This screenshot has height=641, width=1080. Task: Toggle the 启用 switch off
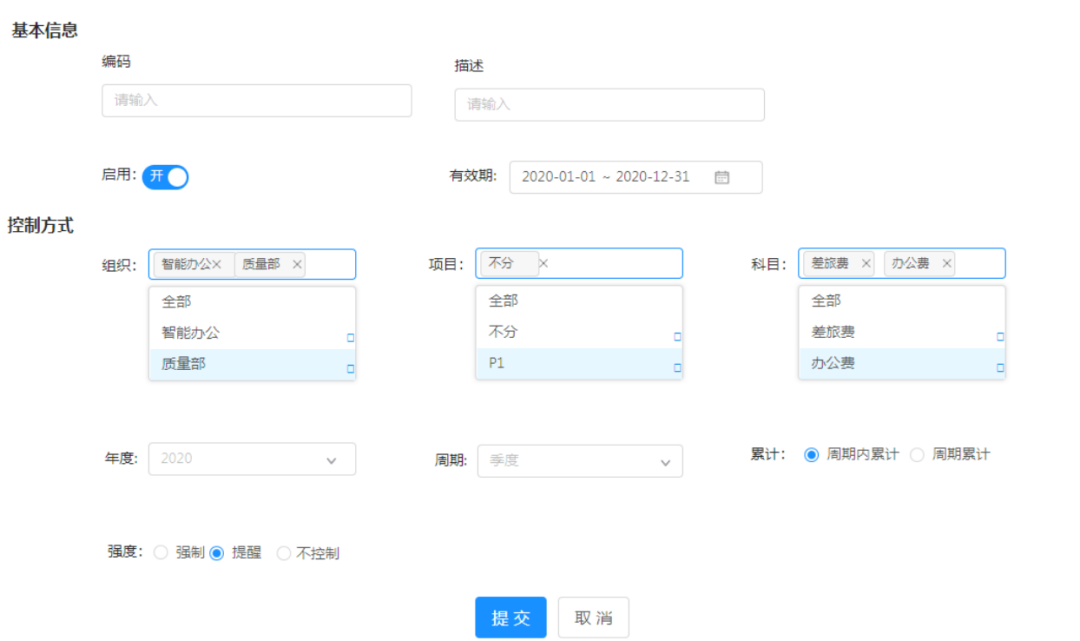coord(165,177)
